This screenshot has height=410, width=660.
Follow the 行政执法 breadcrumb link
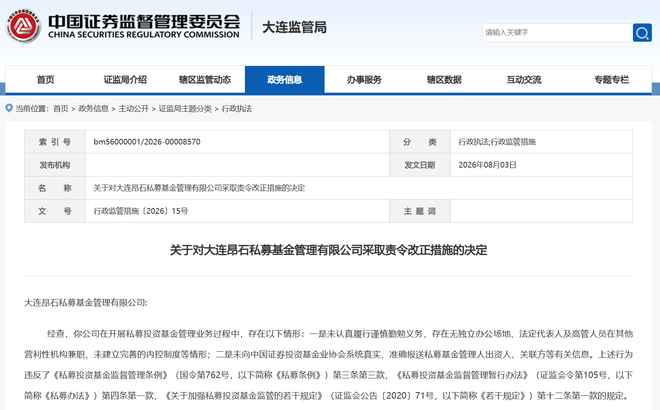point(237,109)
